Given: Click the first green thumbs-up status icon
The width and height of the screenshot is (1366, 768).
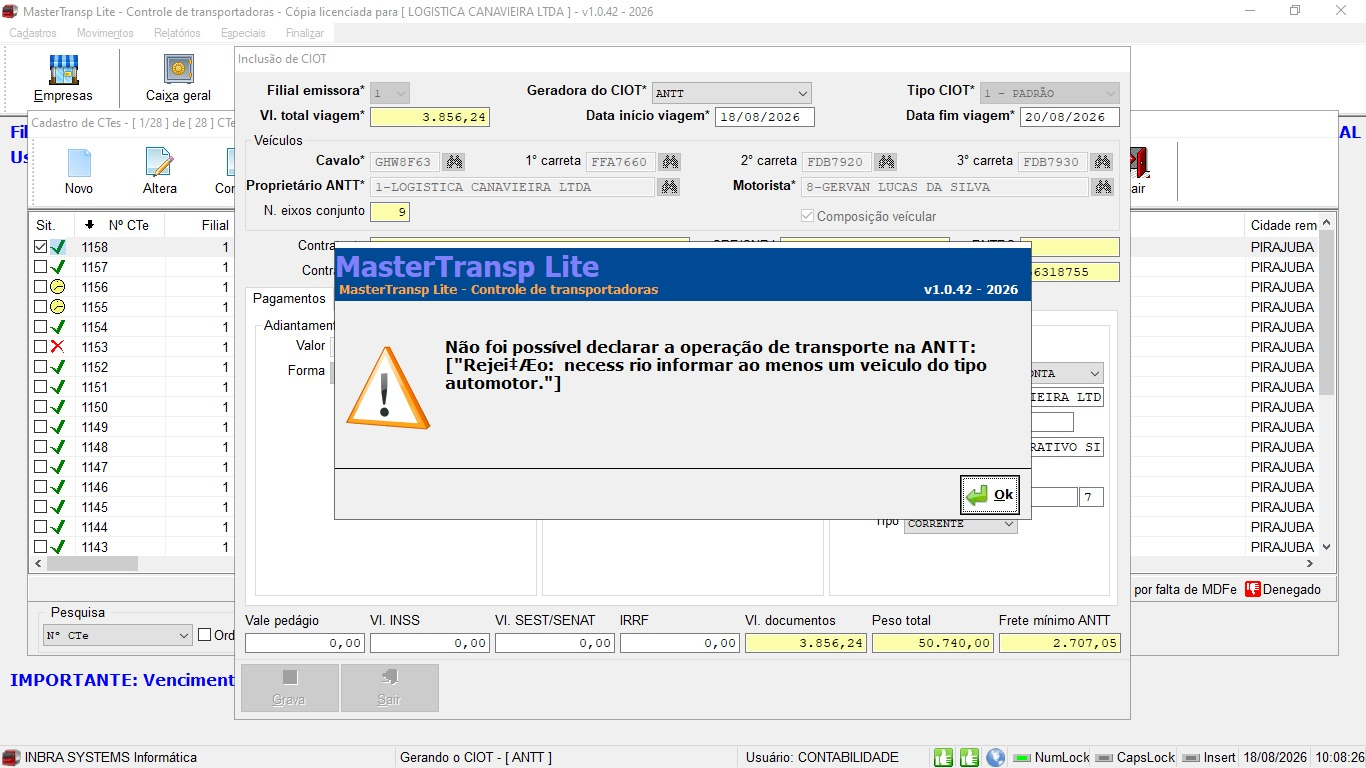Looking at the screenshot, I should (943, 757).
